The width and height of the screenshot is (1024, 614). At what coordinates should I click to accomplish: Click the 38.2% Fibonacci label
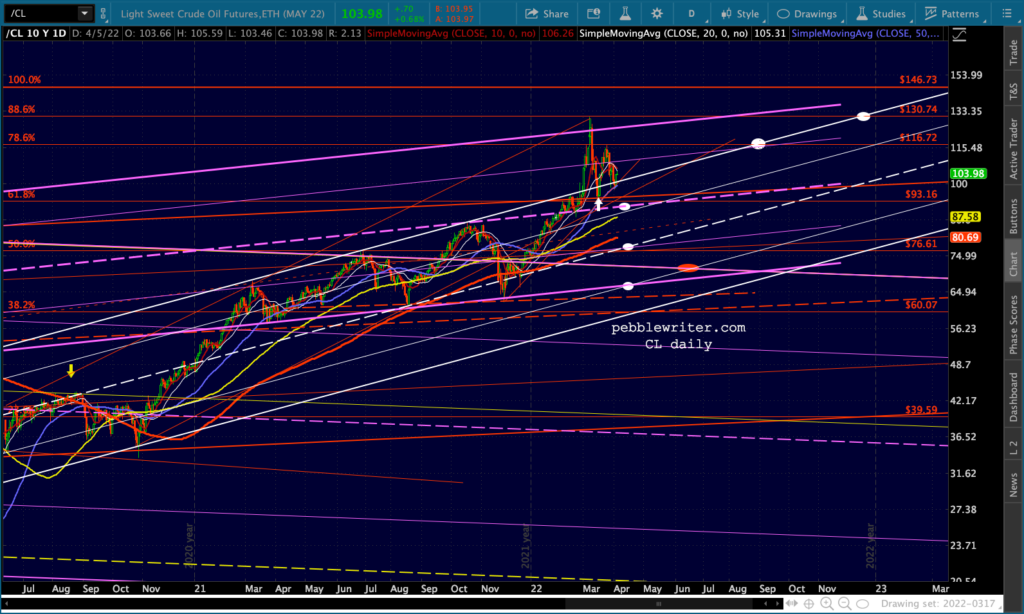[22, 305]
